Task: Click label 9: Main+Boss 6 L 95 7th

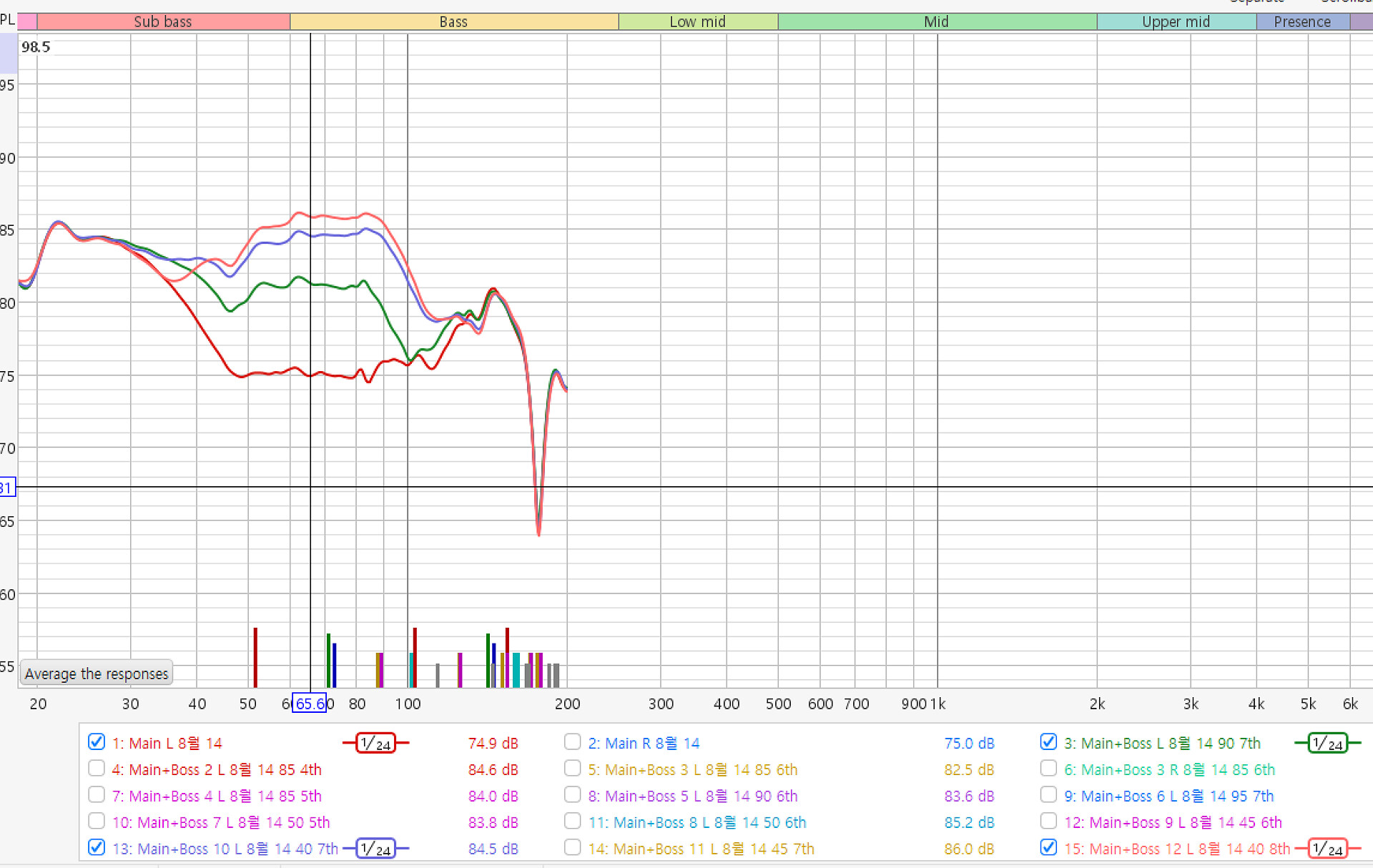Action: [1169, 797]
